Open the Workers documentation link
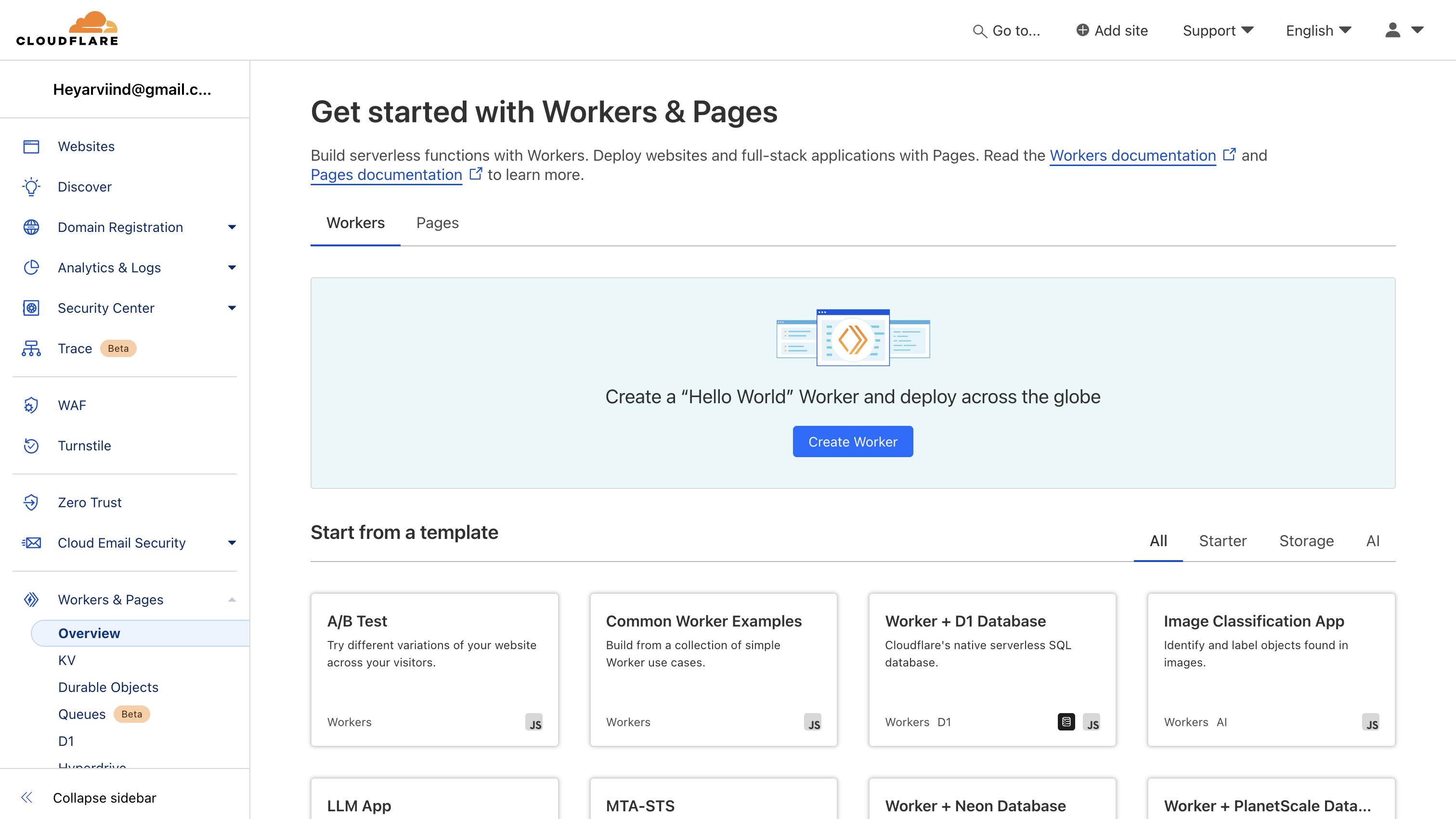The height and width of the screenshot is (819, 1456). (1133, 155)
